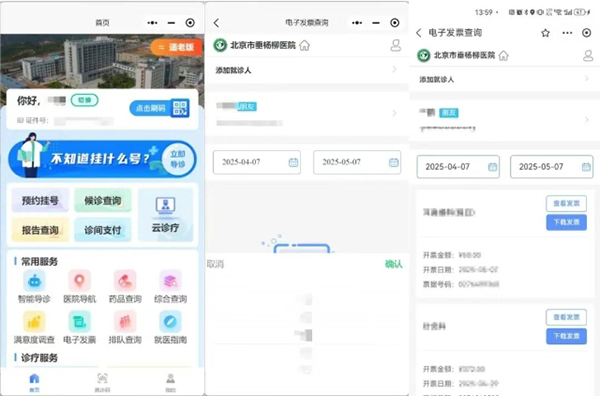Screen dimensions: 600x396
Task: Tap 查看发票 for the second invoice
Action: tap(566, 317)
